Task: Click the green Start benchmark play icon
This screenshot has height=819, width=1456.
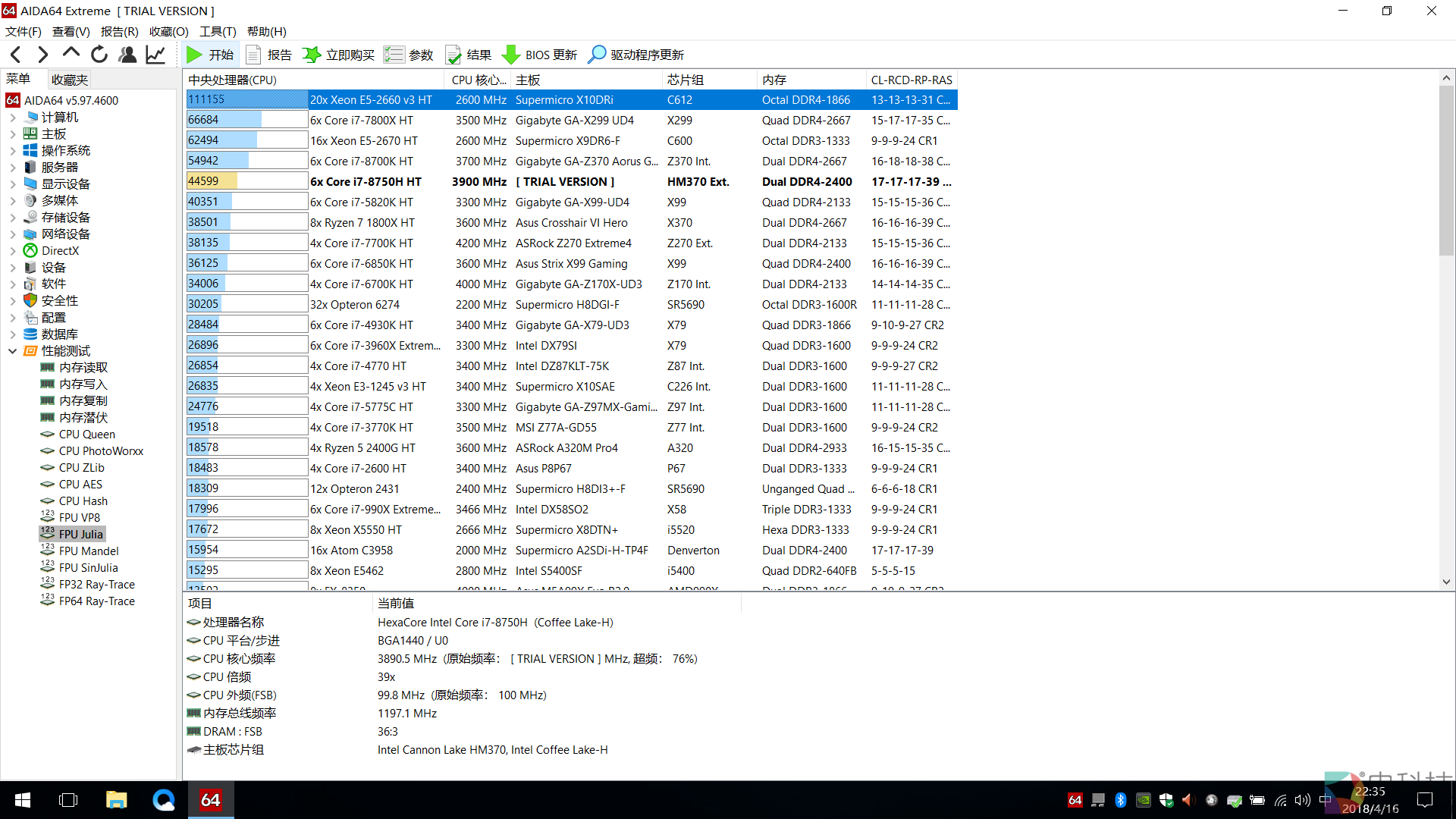Action: (194, 55)
